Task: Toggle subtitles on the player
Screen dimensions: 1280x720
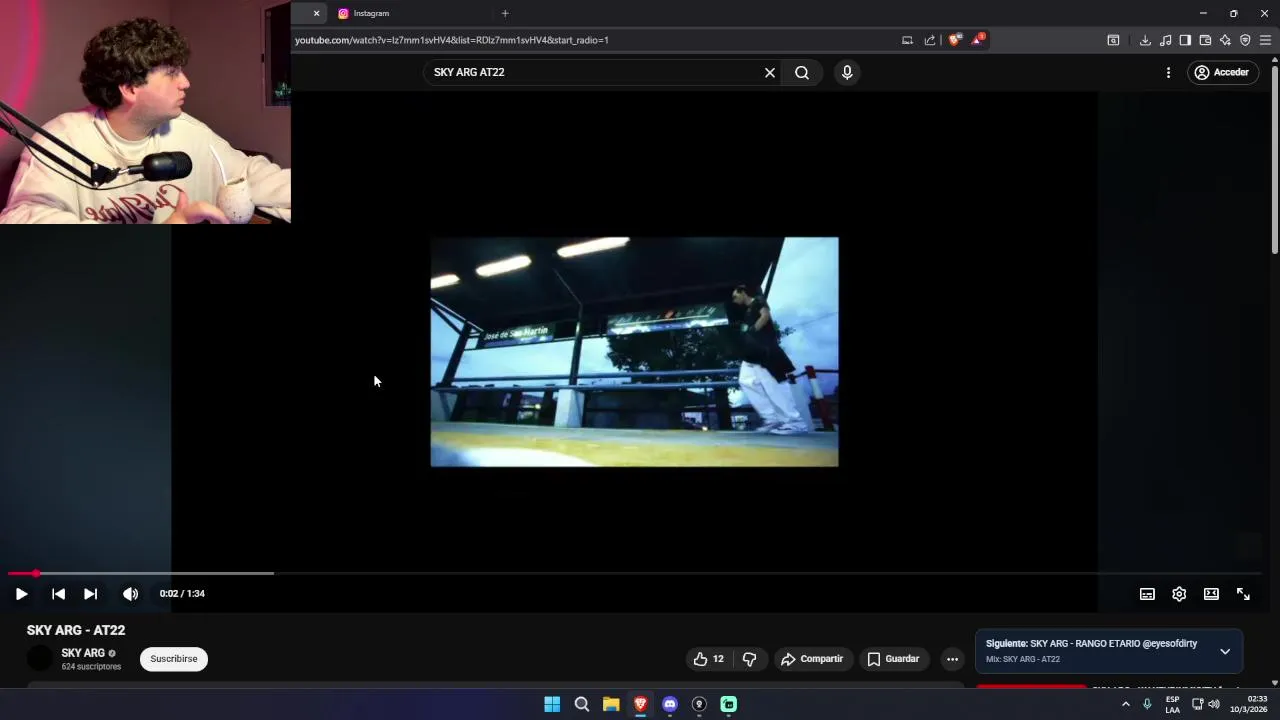Action: point(1147,594)
